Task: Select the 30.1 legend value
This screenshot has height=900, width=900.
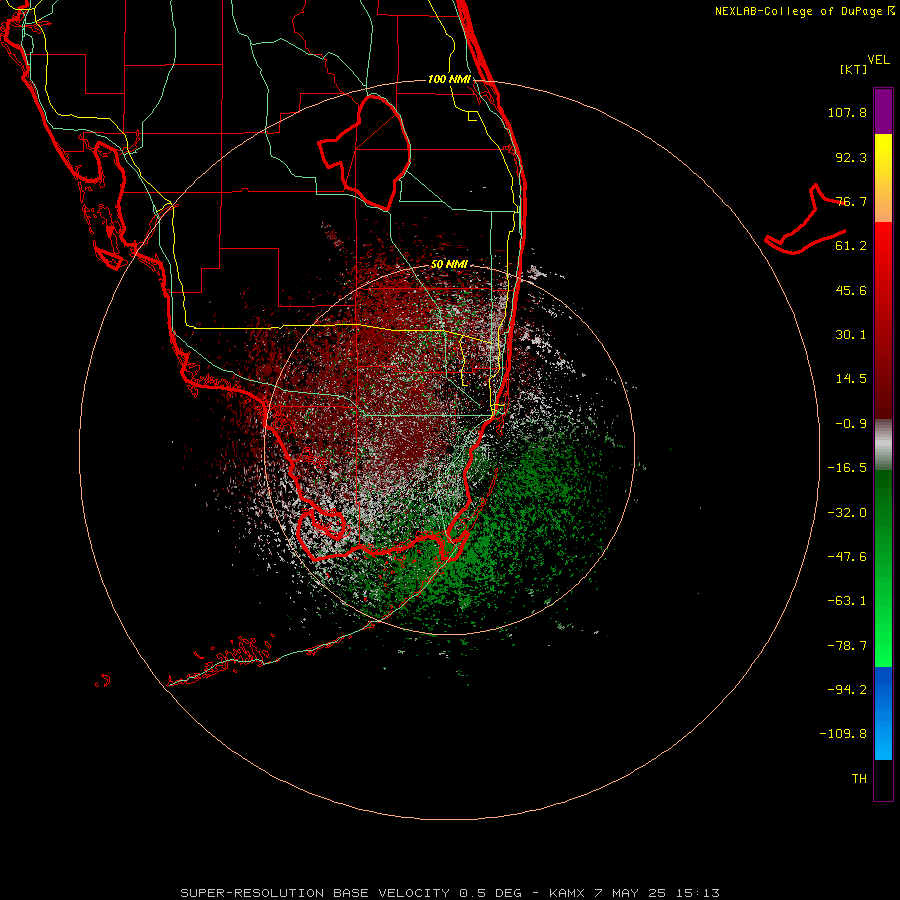Action: pyautogui.click(x=851, y=335)
